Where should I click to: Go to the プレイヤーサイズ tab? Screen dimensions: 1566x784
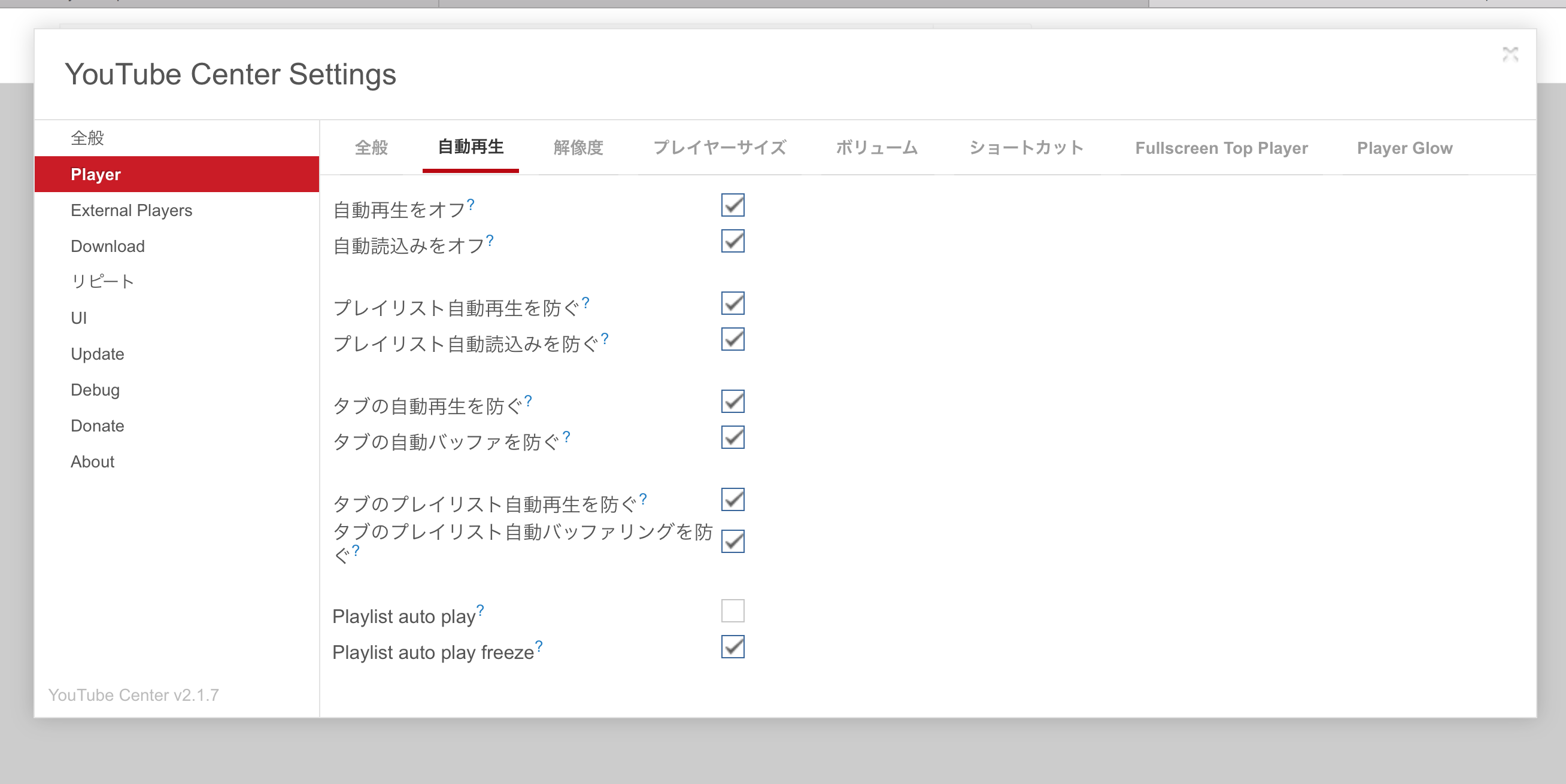pyautogui.click(x=720, y=148)
